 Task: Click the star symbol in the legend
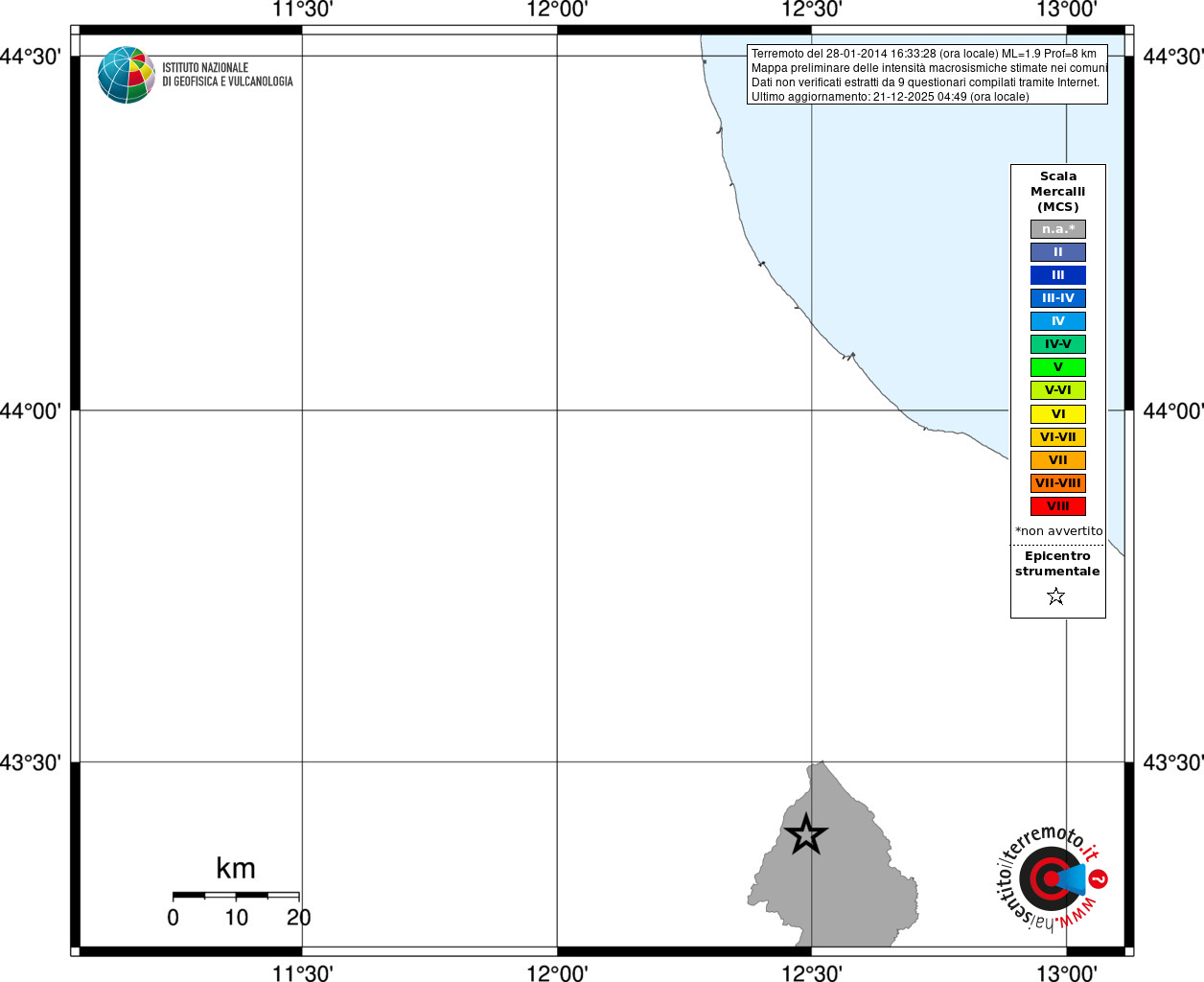coord(1056,596)
